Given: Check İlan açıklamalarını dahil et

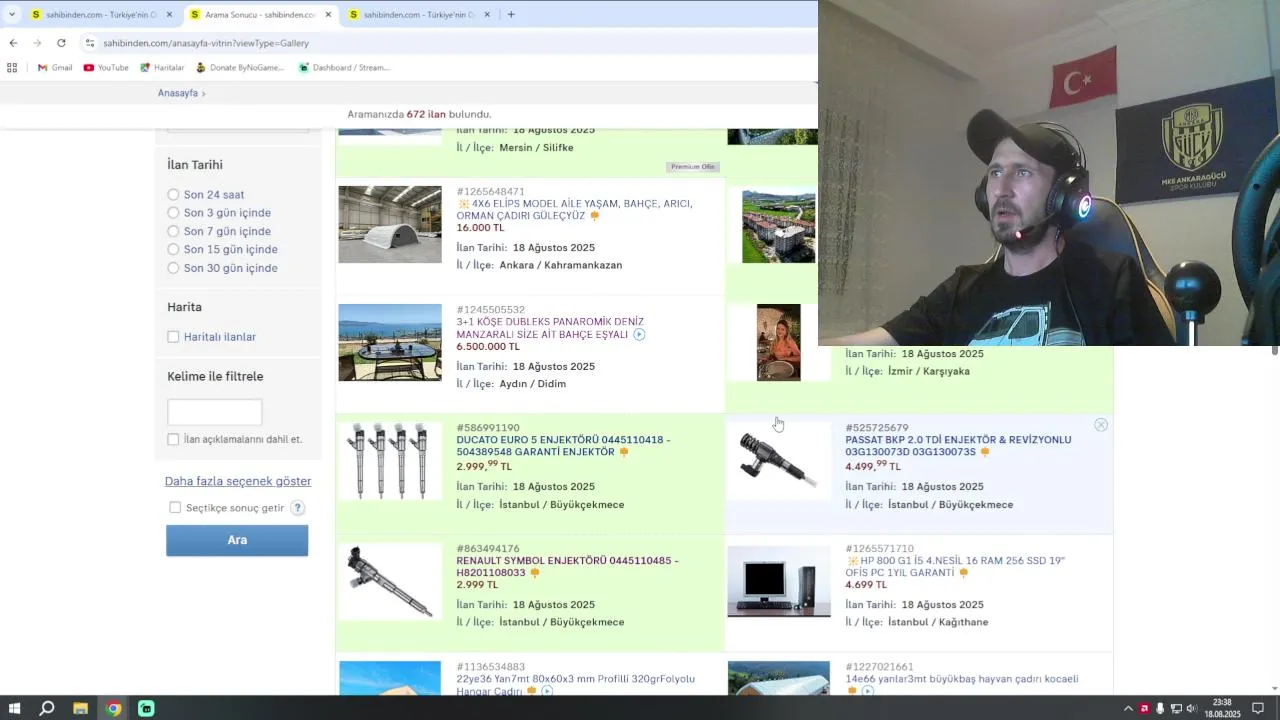Looking at the screenshot, I should pos(173,439).
